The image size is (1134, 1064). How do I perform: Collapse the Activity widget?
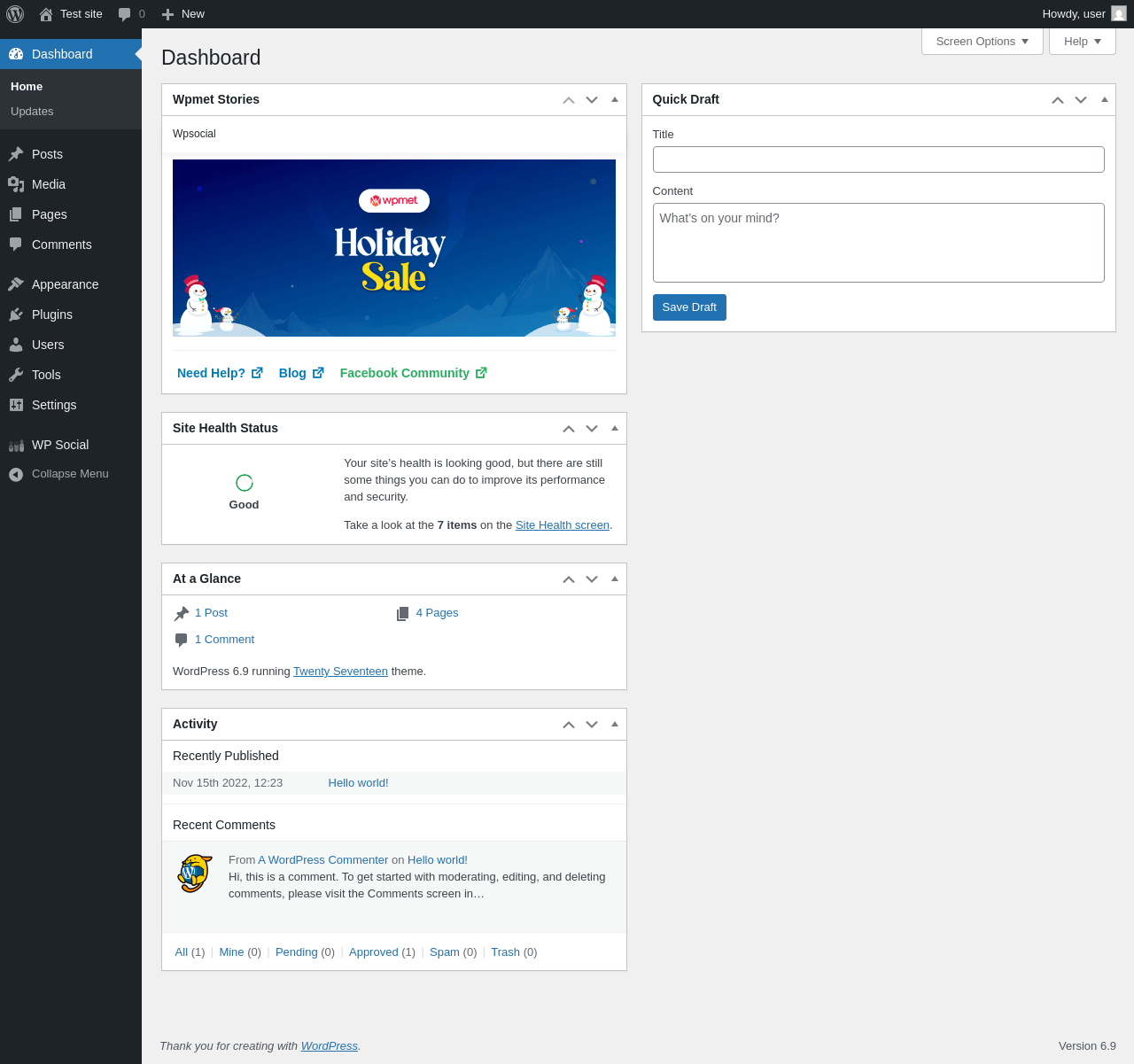point(615,724)
